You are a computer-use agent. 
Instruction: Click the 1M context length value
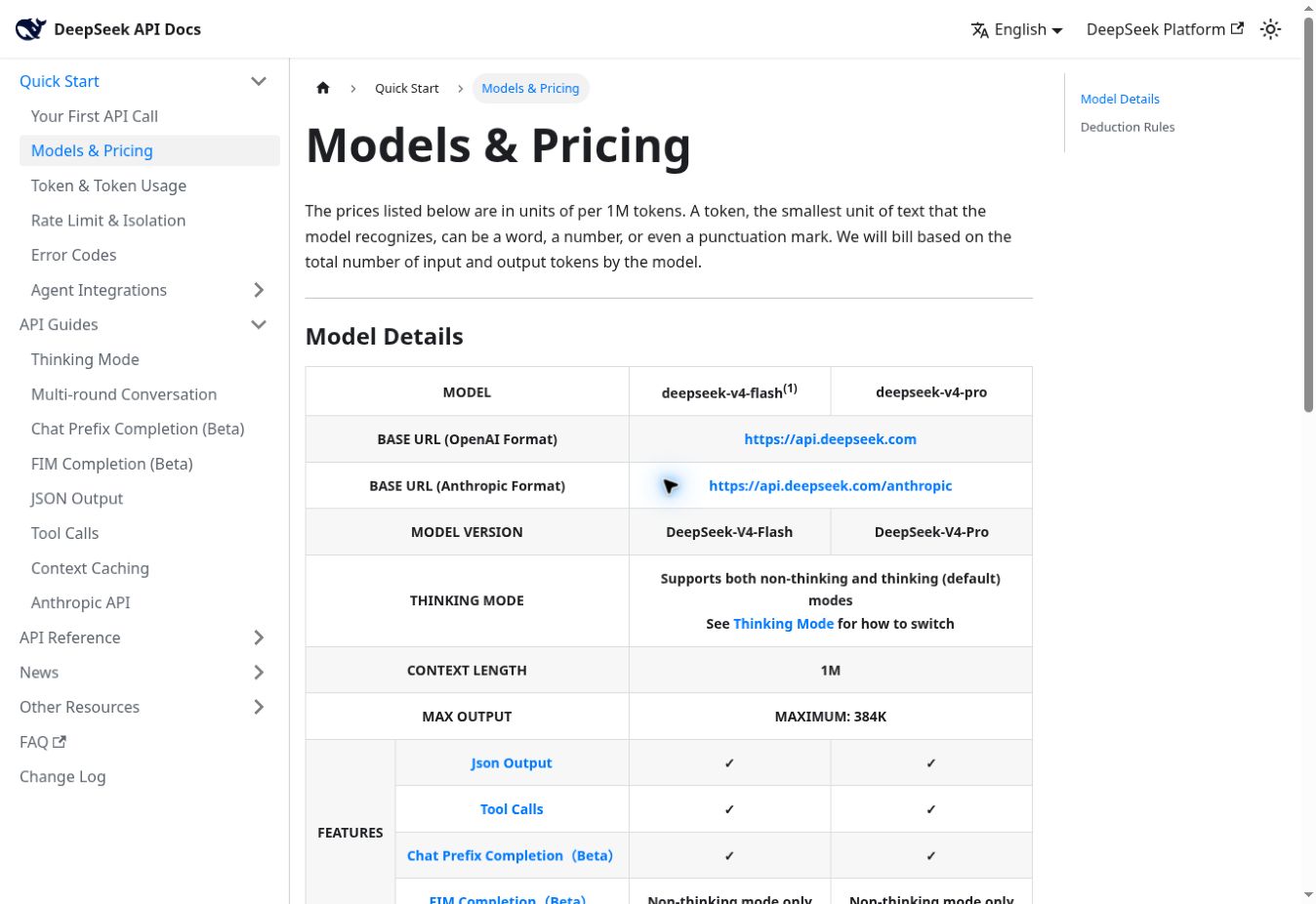(x=831, y=670)
